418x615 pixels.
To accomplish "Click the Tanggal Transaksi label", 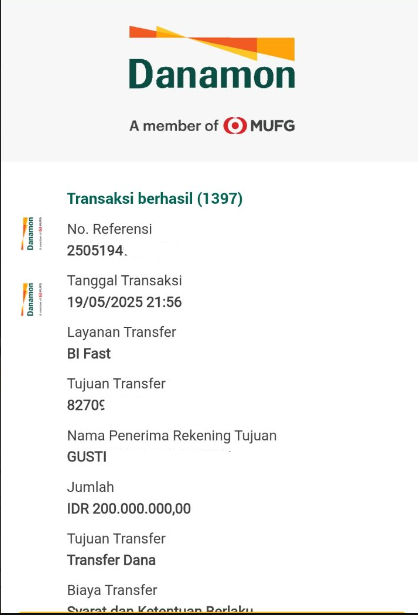I will tap(124, 280).
